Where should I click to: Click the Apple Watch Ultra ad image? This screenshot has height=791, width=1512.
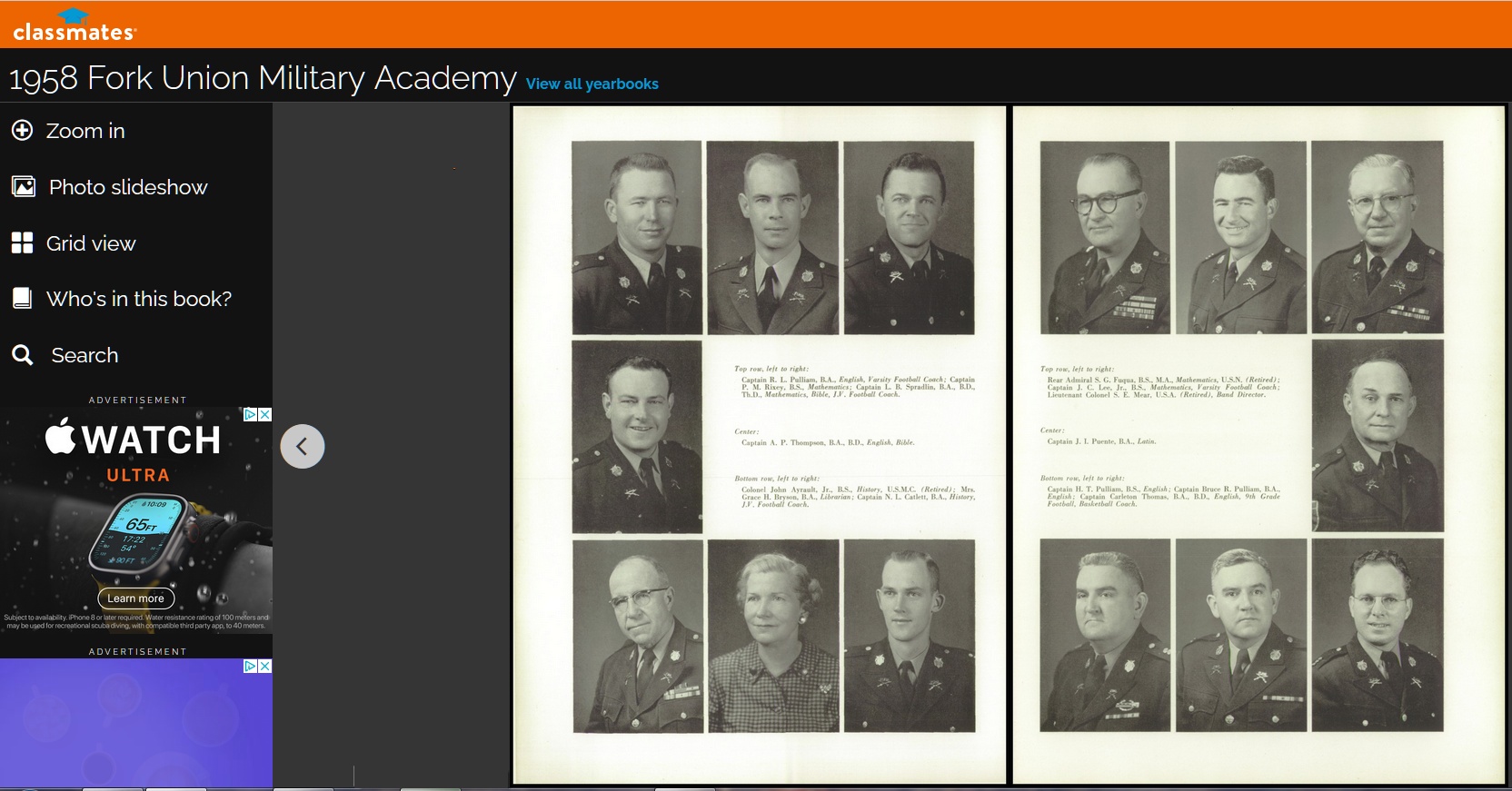tap(136, 519)
